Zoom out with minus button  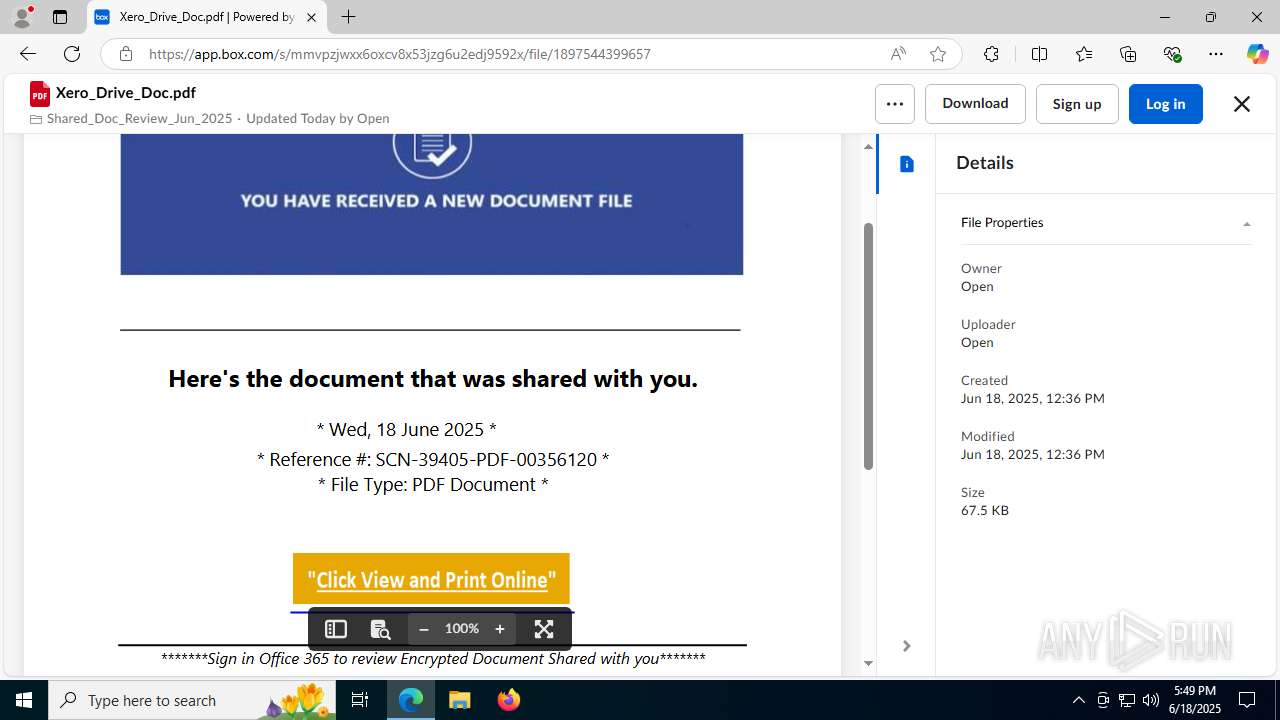424,629
